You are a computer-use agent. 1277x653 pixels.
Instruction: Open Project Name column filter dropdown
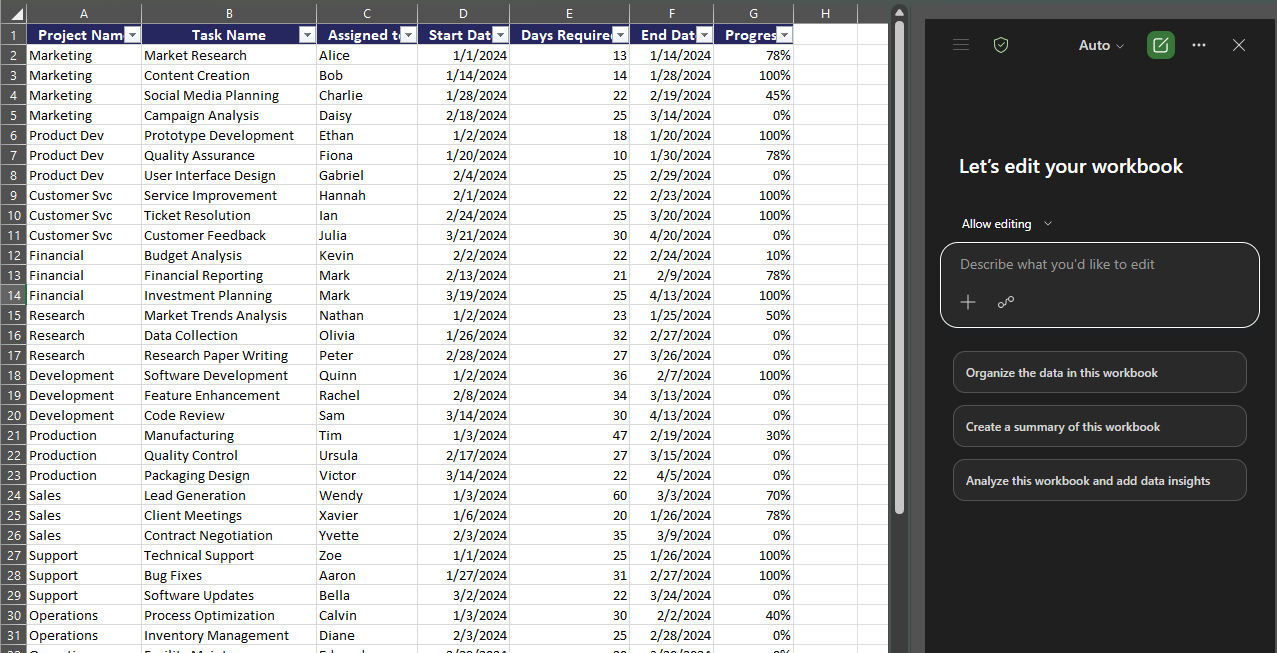click(x=132, y=35)
